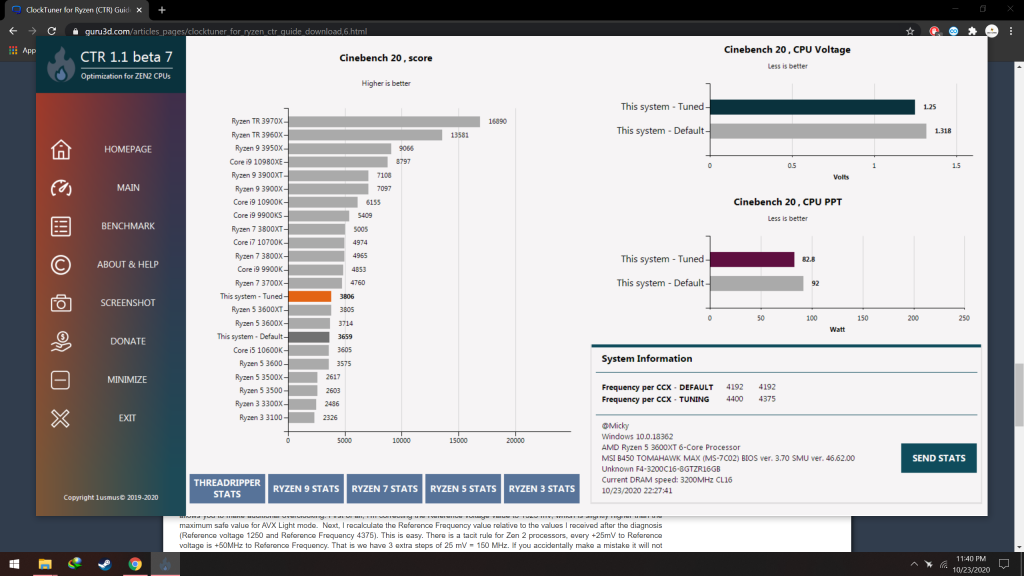This screenshot has height=576, width=1024.
Task: Open Steam from the taskbar
Action: pos(104,564)
